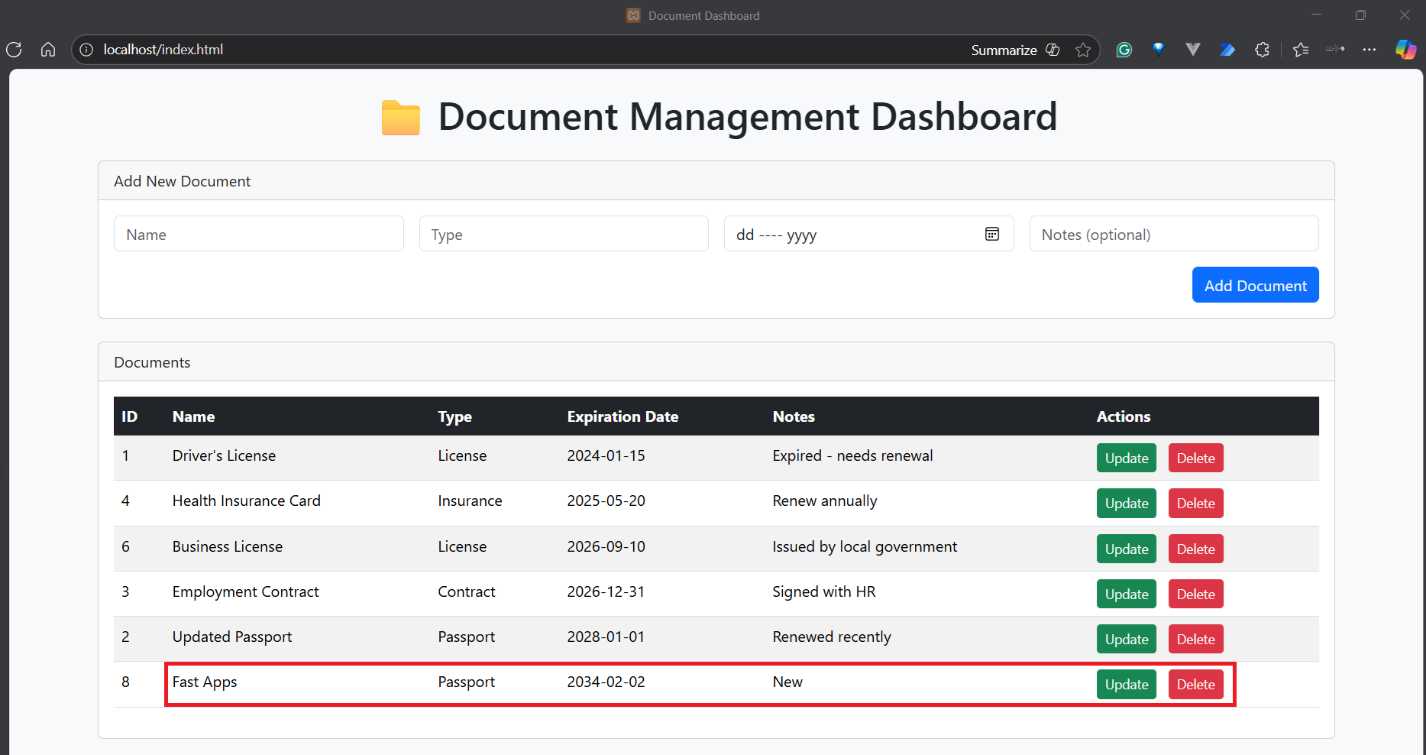Click the Document Management Dashboard heading
Viewport: 1426px width, 755px height.
pyautogui.click(x=748, y=117)
